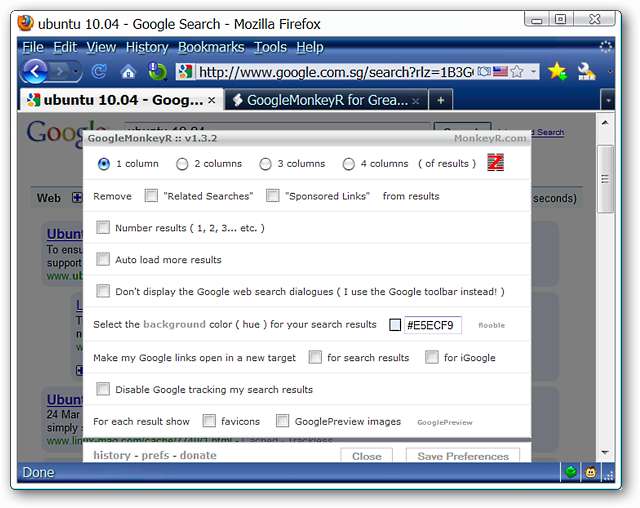The height and width of the screenshot is (508, 640).
Task: Open the Edit menu
Action: click(x=65, y=47)
